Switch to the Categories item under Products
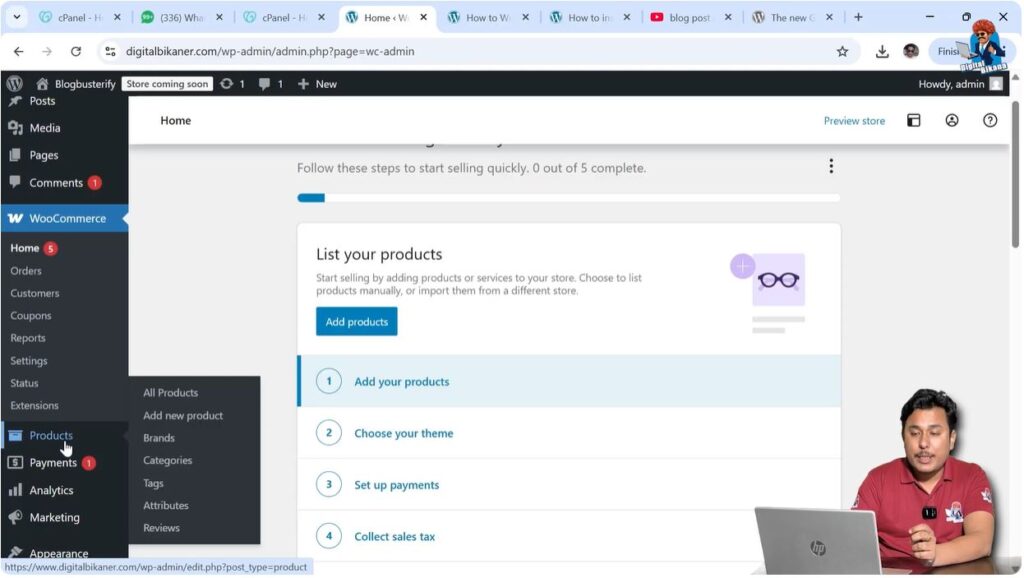The image size is (1024, 578). click(167, 460)
